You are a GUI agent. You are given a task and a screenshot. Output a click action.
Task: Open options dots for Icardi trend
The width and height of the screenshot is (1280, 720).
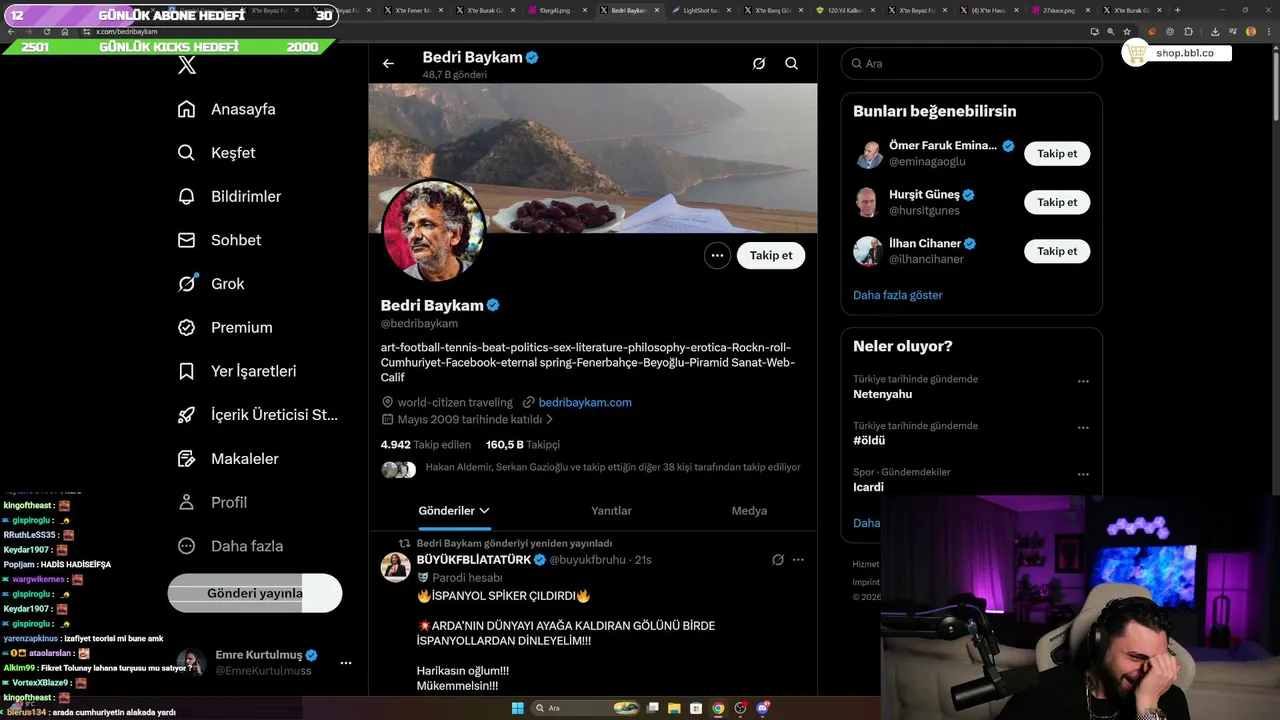click(1083, 474)
